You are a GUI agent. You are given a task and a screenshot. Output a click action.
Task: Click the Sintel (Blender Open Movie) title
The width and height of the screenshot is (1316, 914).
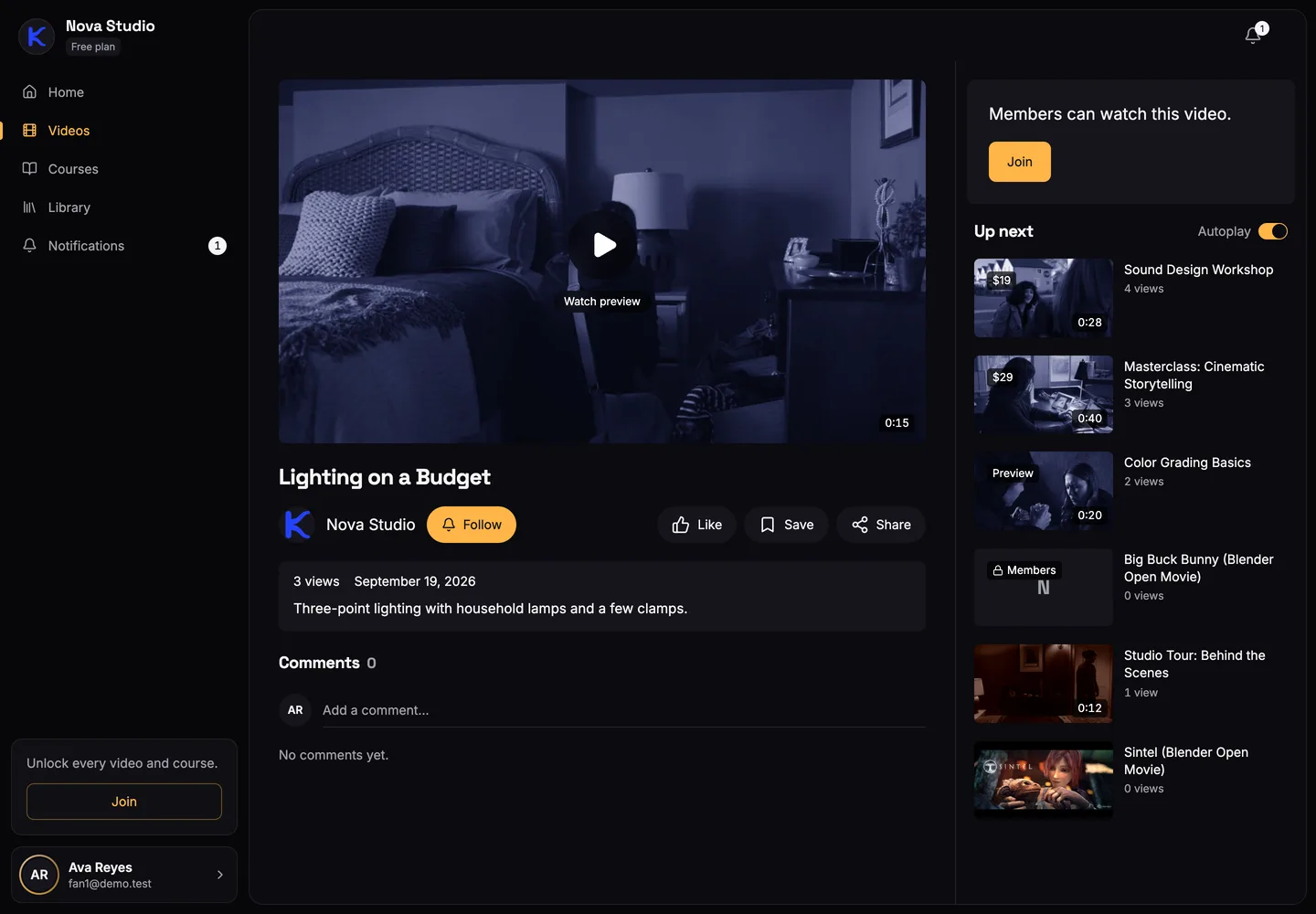click(1186, 761)
